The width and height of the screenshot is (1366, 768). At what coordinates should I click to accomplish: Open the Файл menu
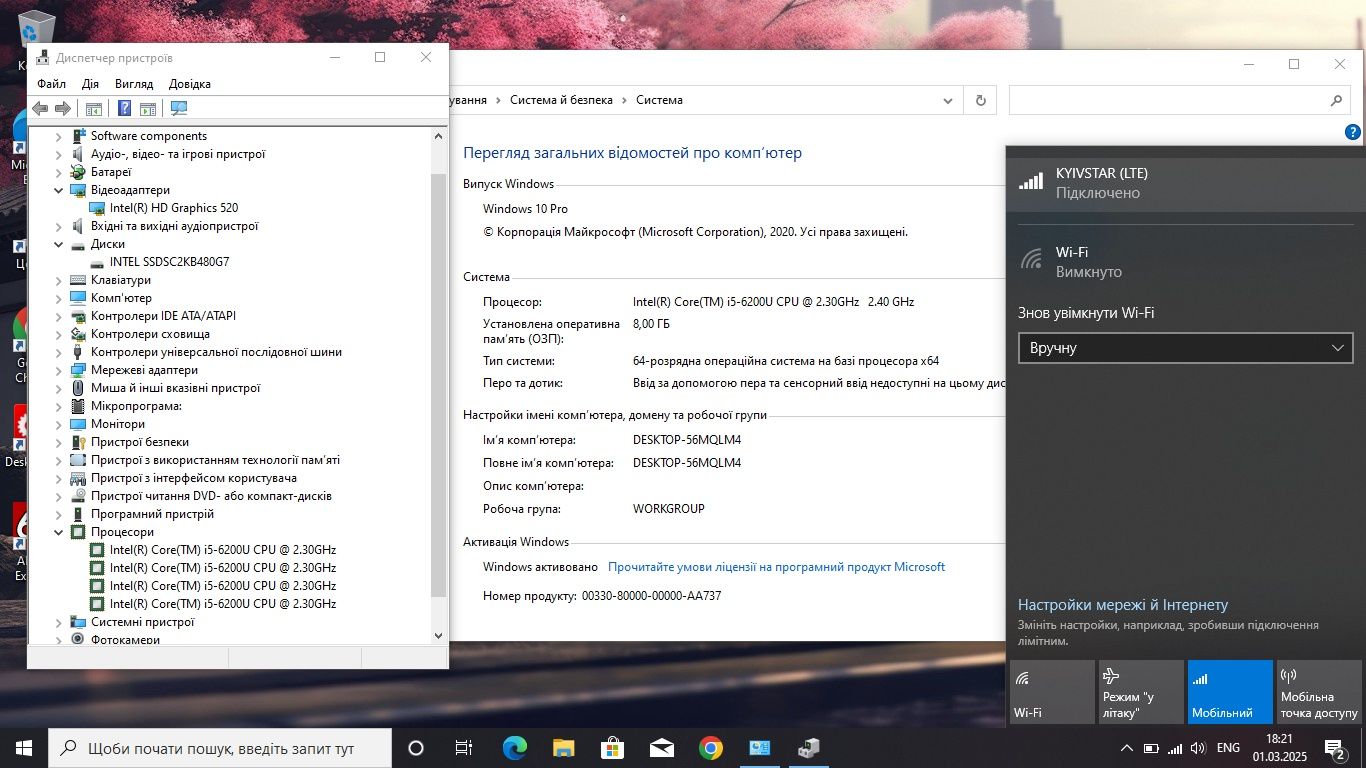(x=52, y=84)
